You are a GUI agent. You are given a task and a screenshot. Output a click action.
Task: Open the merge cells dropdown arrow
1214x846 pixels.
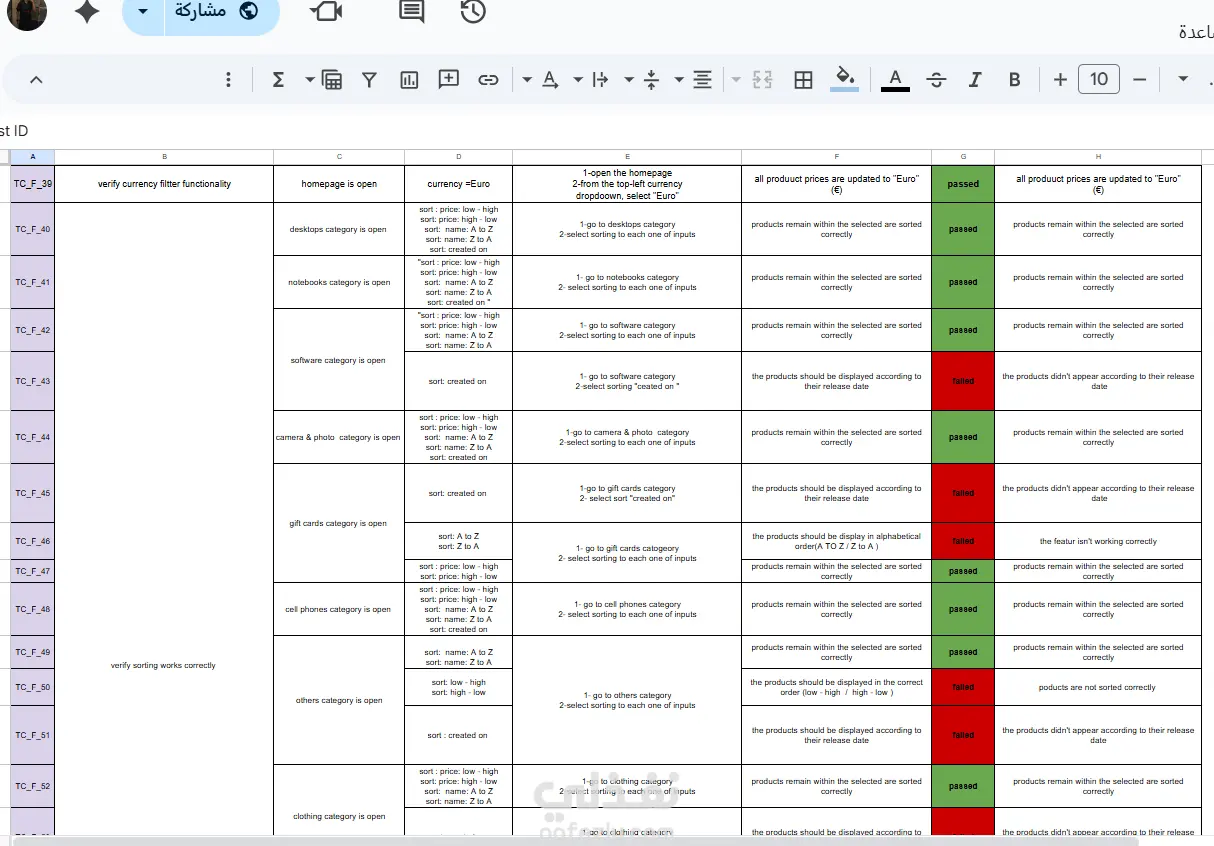coord(737,80)
